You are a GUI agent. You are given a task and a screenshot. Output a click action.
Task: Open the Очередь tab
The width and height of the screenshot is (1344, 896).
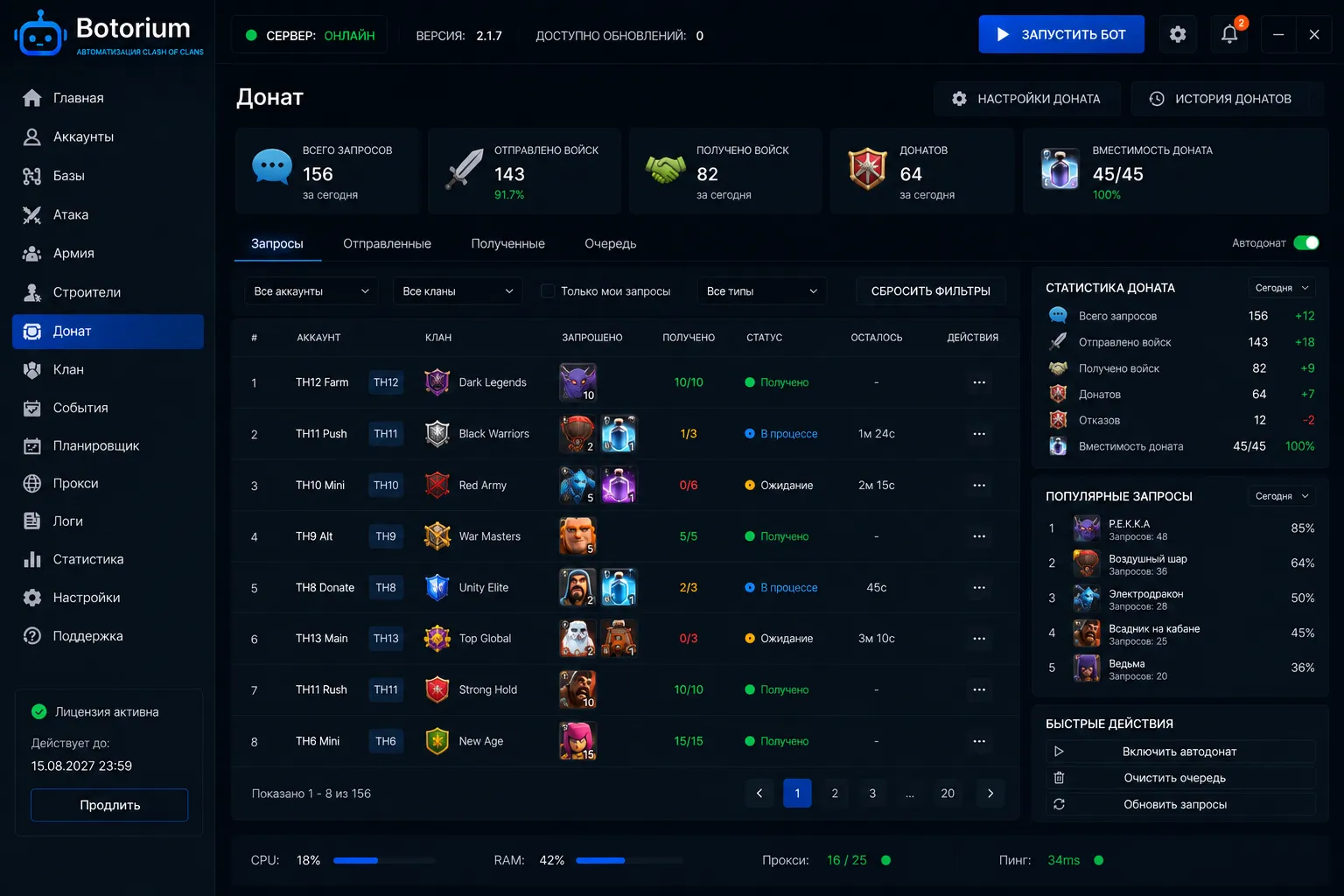click(611, 244)
